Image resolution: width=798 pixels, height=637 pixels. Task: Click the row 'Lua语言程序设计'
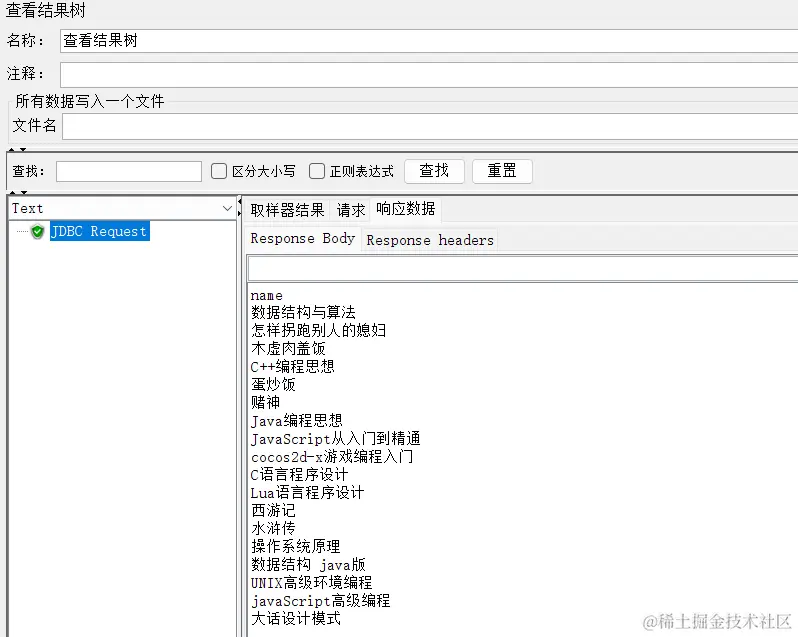(307, 493)
